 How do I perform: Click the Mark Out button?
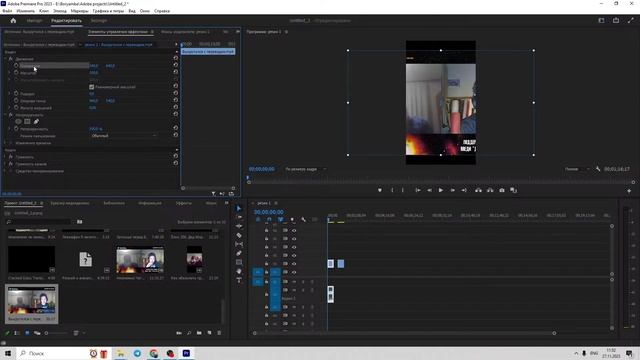click(x=402, y=190)
